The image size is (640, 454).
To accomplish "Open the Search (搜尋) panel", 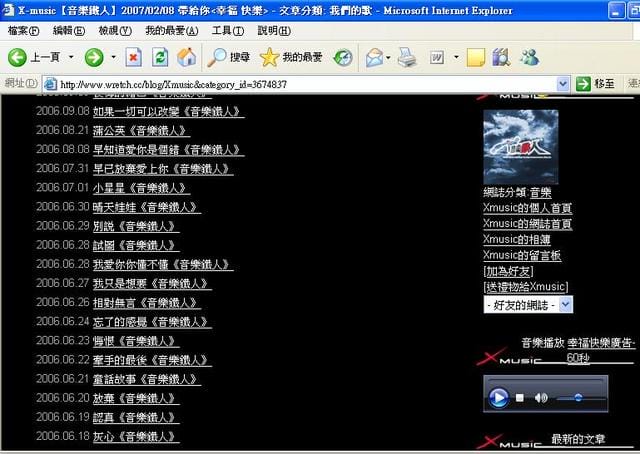I will (x=228, y=58).
